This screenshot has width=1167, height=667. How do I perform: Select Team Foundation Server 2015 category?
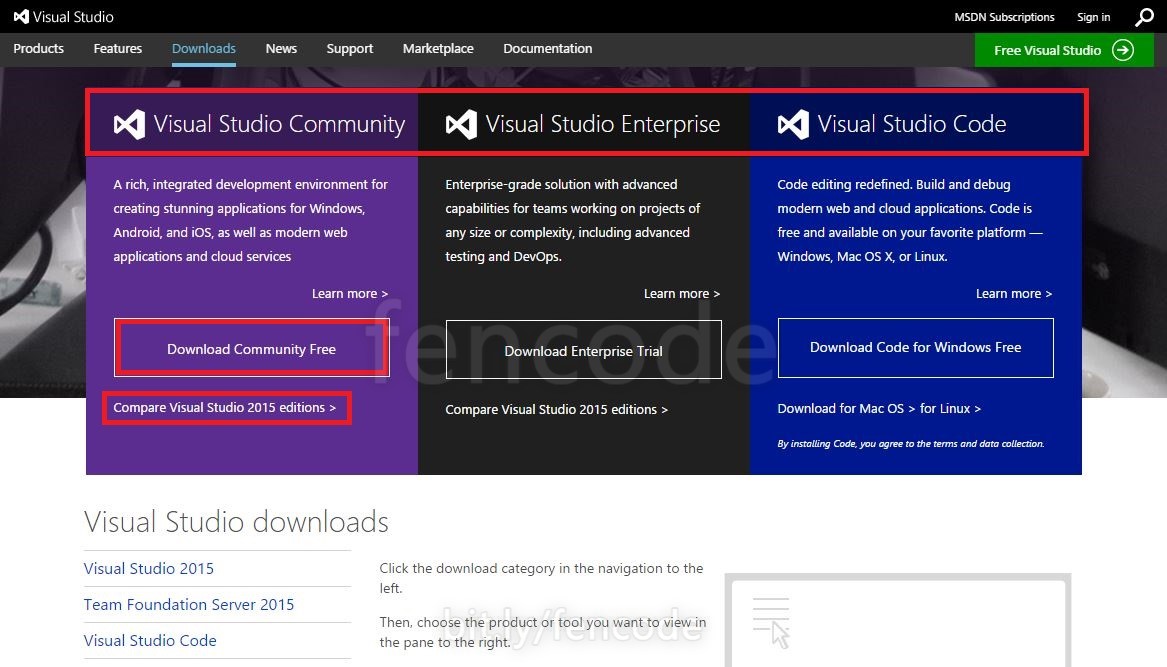[x=189, y=604]
